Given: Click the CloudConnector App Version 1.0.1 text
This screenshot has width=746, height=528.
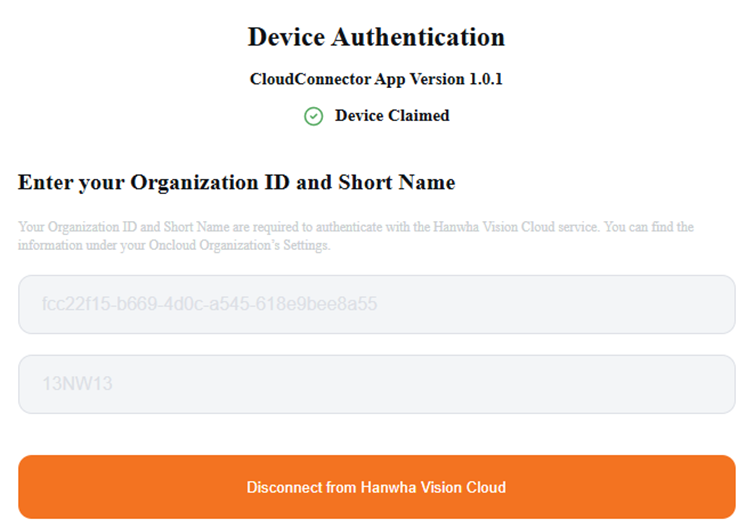Looking at the screenshot, I should tap(376, 79).
